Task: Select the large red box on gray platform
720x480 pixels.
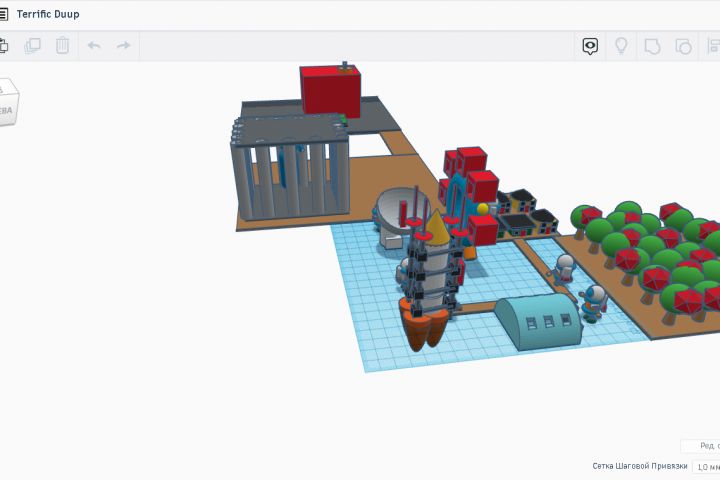Action: 330,91
